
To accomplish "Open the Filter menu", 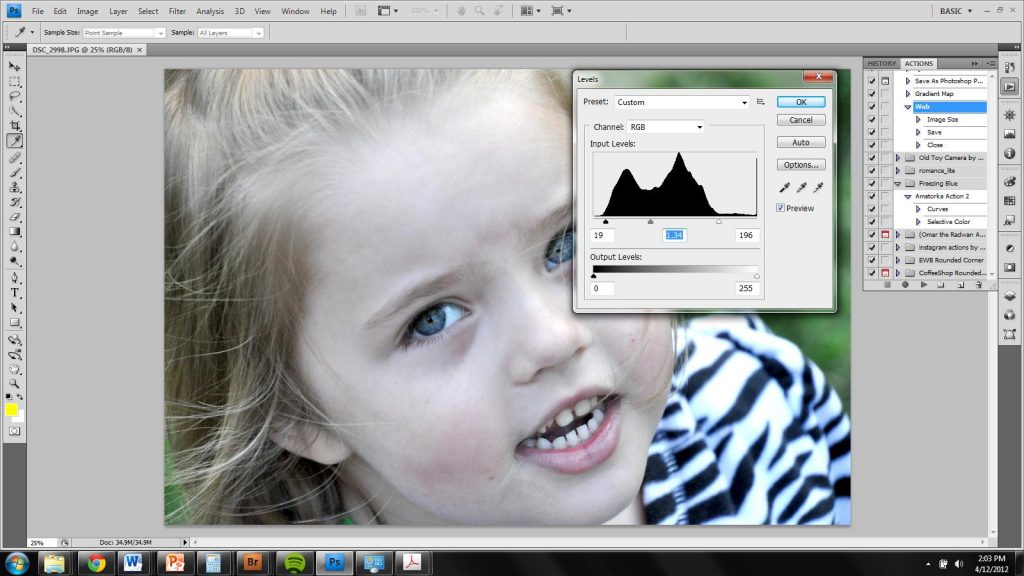I will [177, 11].
